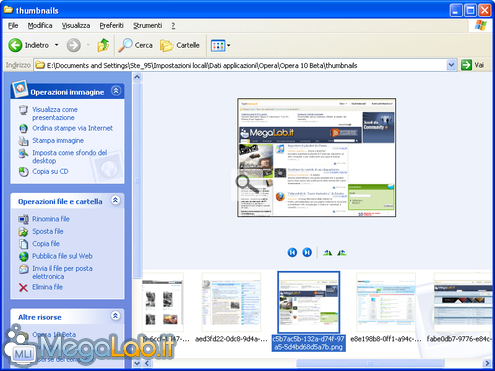Click the green Vai go button
495x371 pixels.
pyautogui.click(x=473, y=65)
